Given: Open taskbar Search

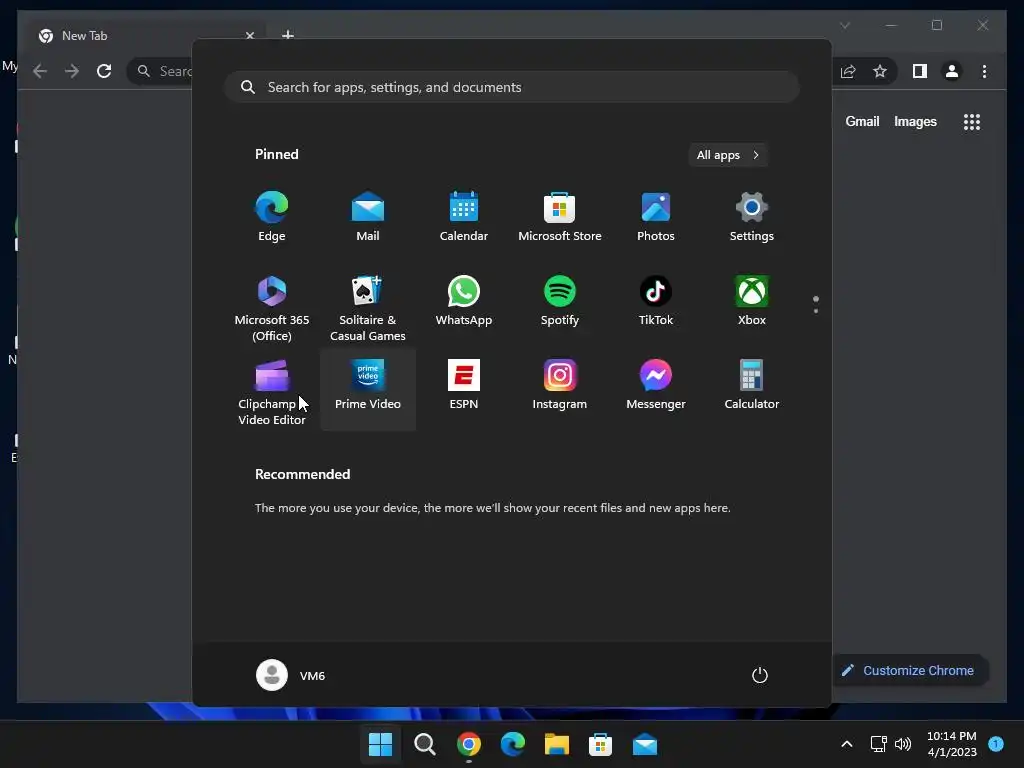Looking at the screenshot, I should tap(424, 744).
